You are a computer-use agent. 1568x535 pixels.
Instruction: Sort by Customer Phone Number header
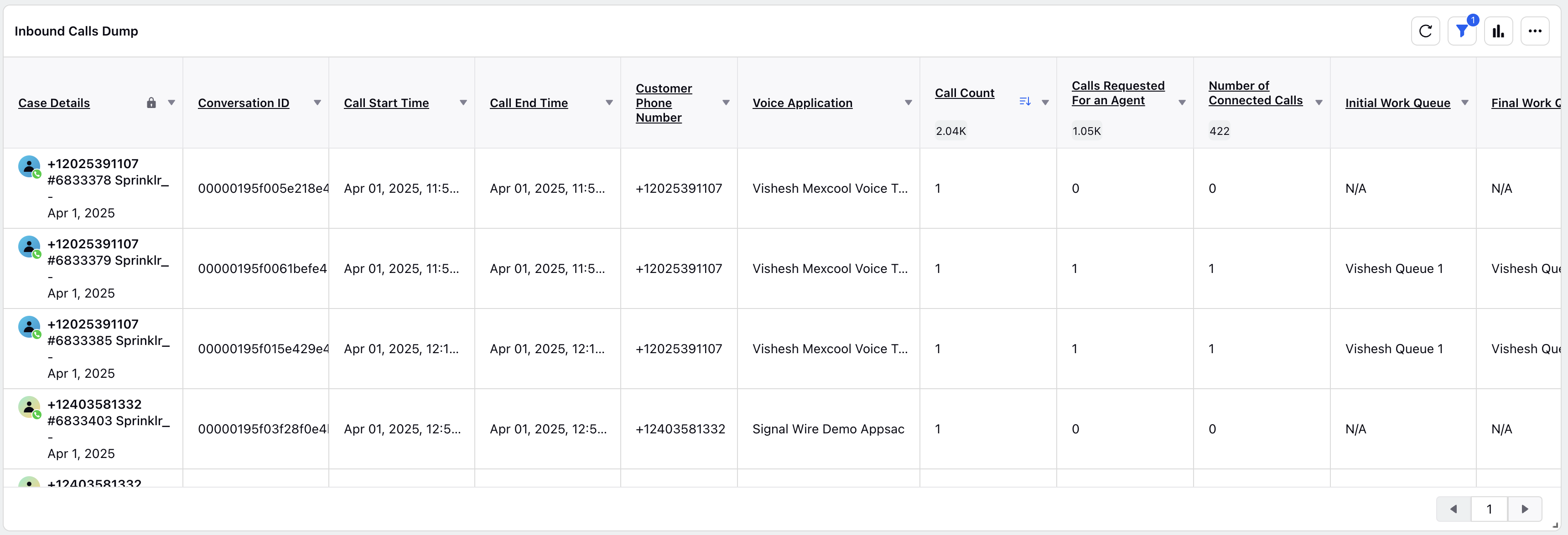click(664, 103)
